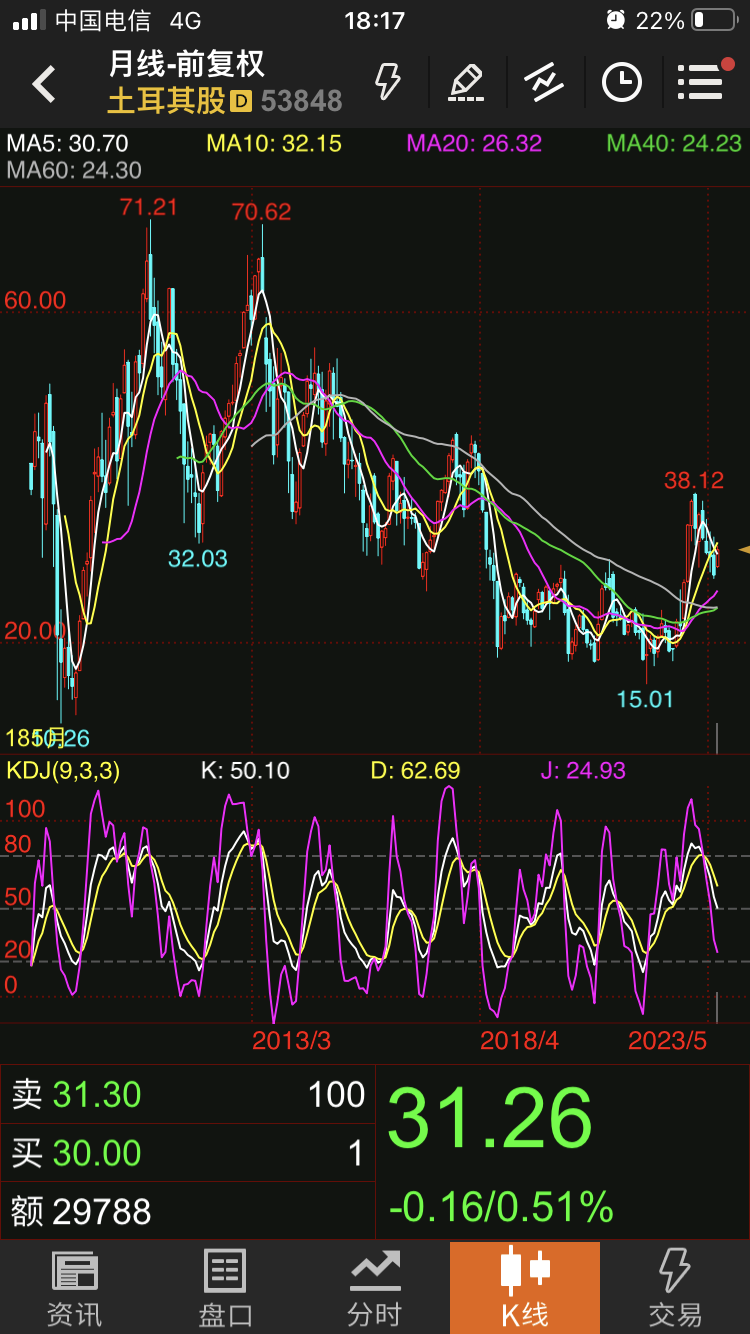Tap the lightning bolt quick trade icon

click(x=387, y=82)
